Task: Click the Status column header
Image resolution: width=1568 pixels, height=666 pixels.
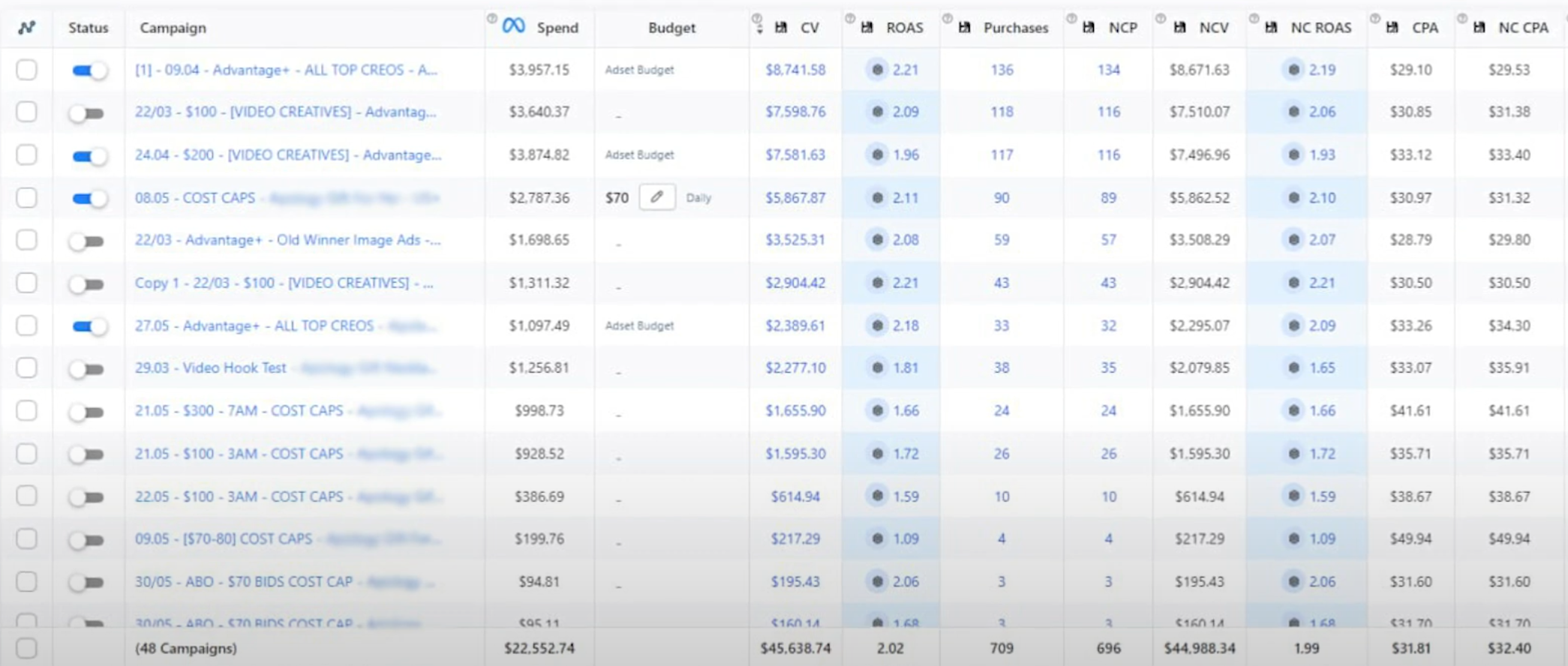Action: pos(88,28)
